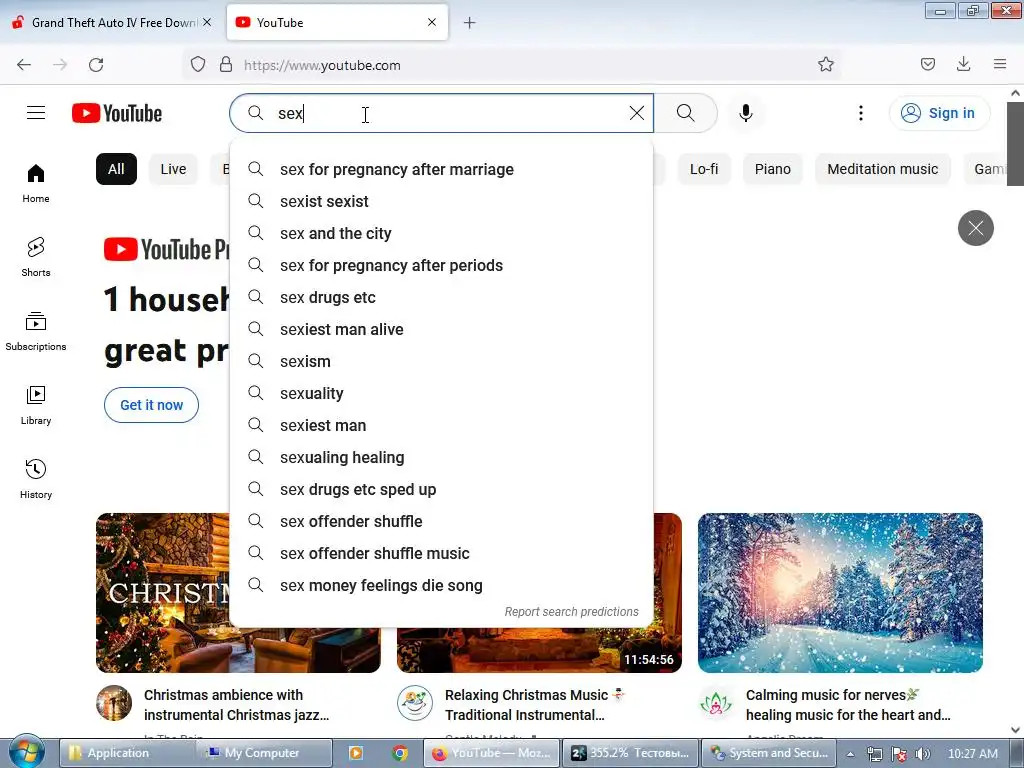Close the YouTube tab

pyautogui.click(x=432, y=22)
